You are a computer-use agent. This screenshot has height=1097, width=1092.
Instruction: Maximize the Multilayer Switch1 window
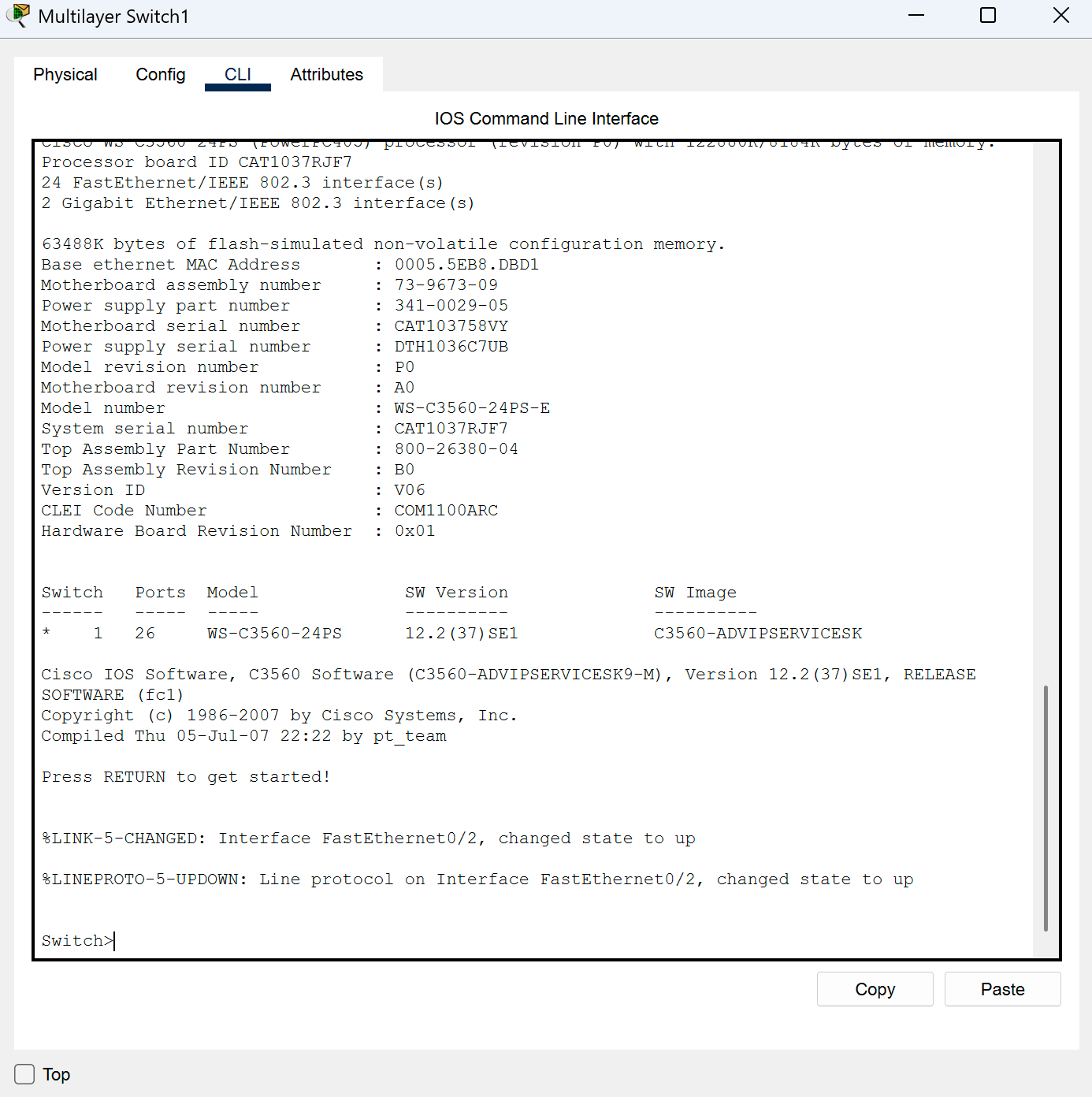(x=988, y=15)
